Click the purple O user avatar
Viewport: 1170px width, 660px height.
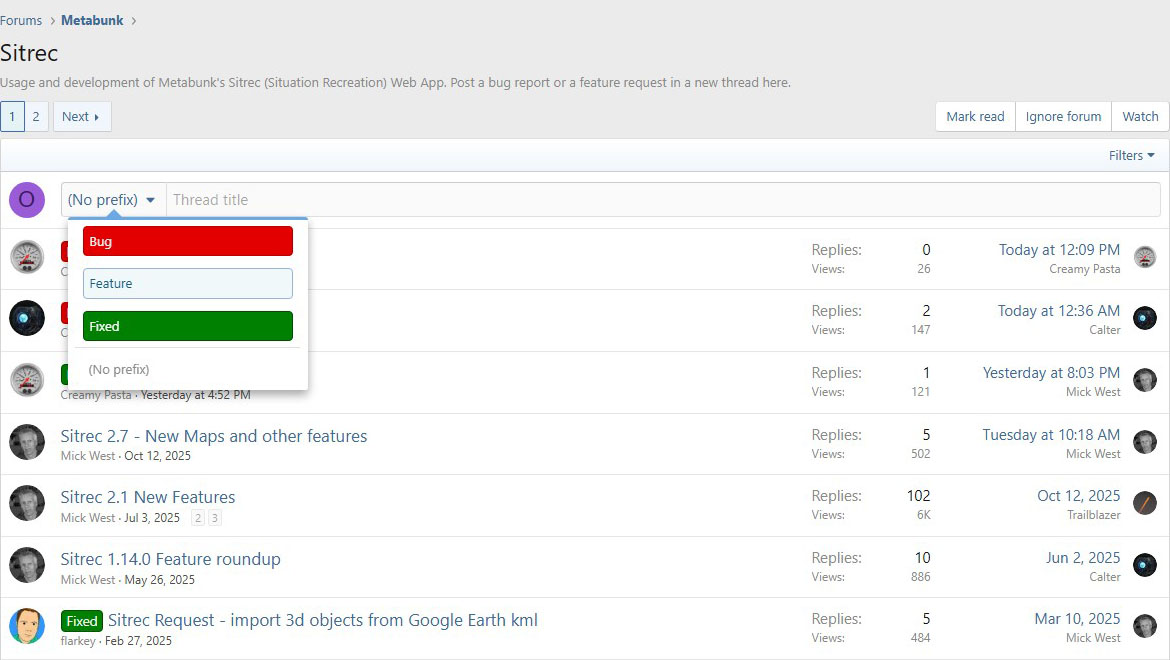point(27,200)
